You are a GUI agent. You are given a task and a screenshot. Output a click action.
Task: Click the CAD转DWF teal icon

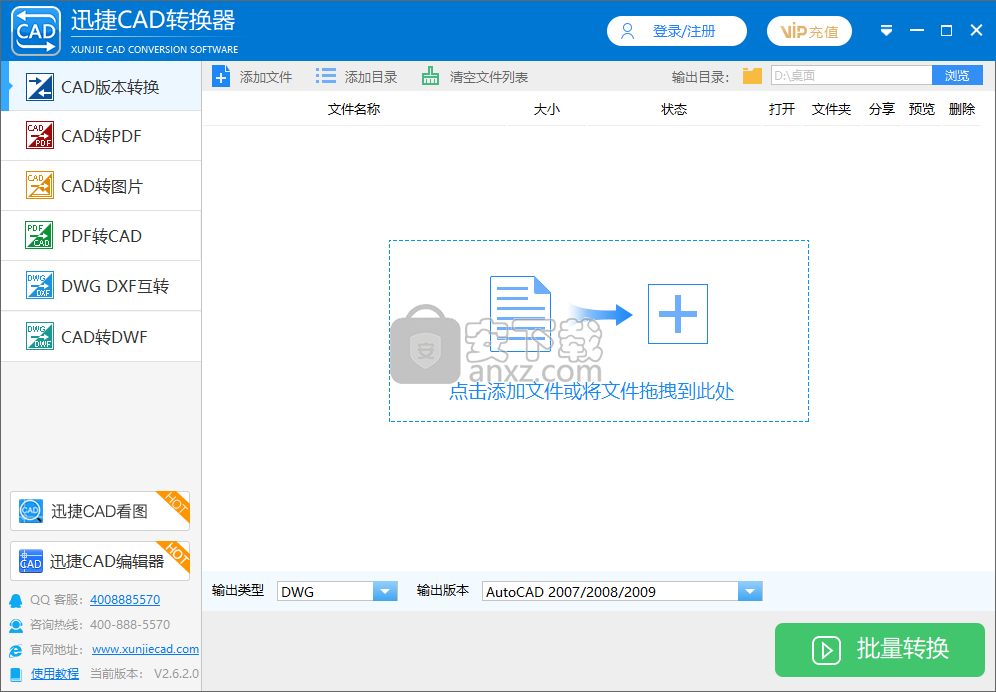point(39,336)
